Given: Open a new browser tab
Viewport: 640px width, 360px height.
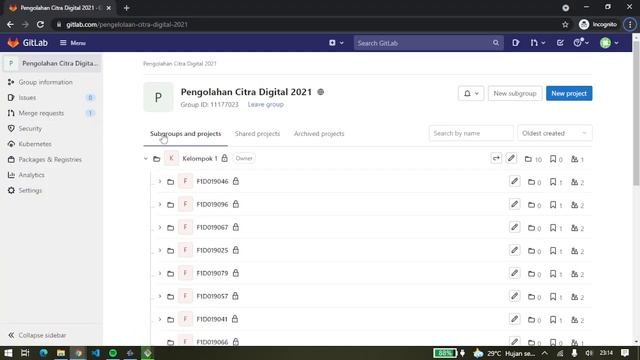Looking at the screenshot, I should pos(127,8).
